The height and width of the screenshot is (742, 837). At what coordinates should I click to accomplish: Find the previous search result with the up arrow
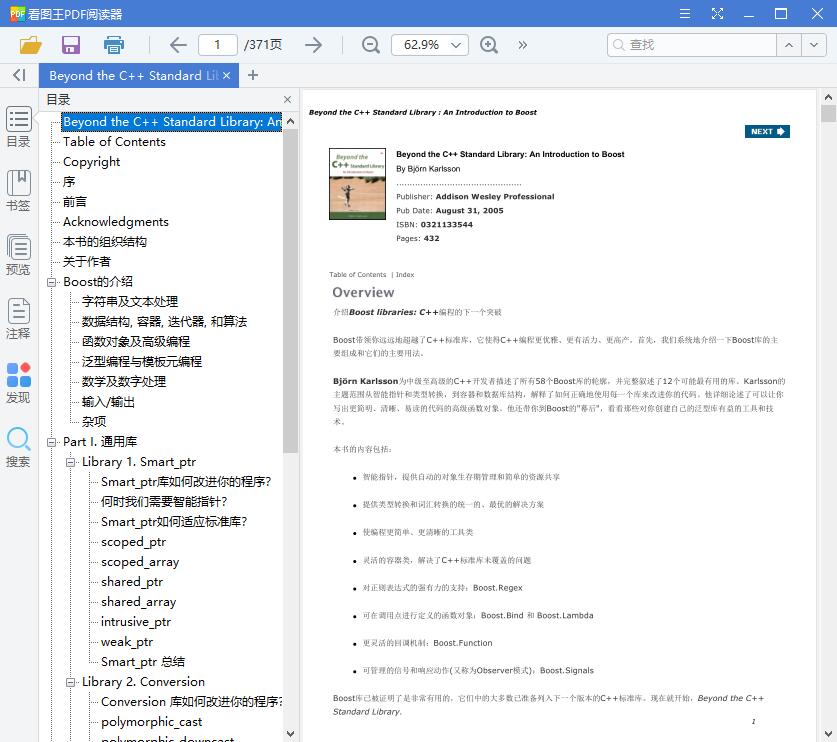(x=789, y=45)
